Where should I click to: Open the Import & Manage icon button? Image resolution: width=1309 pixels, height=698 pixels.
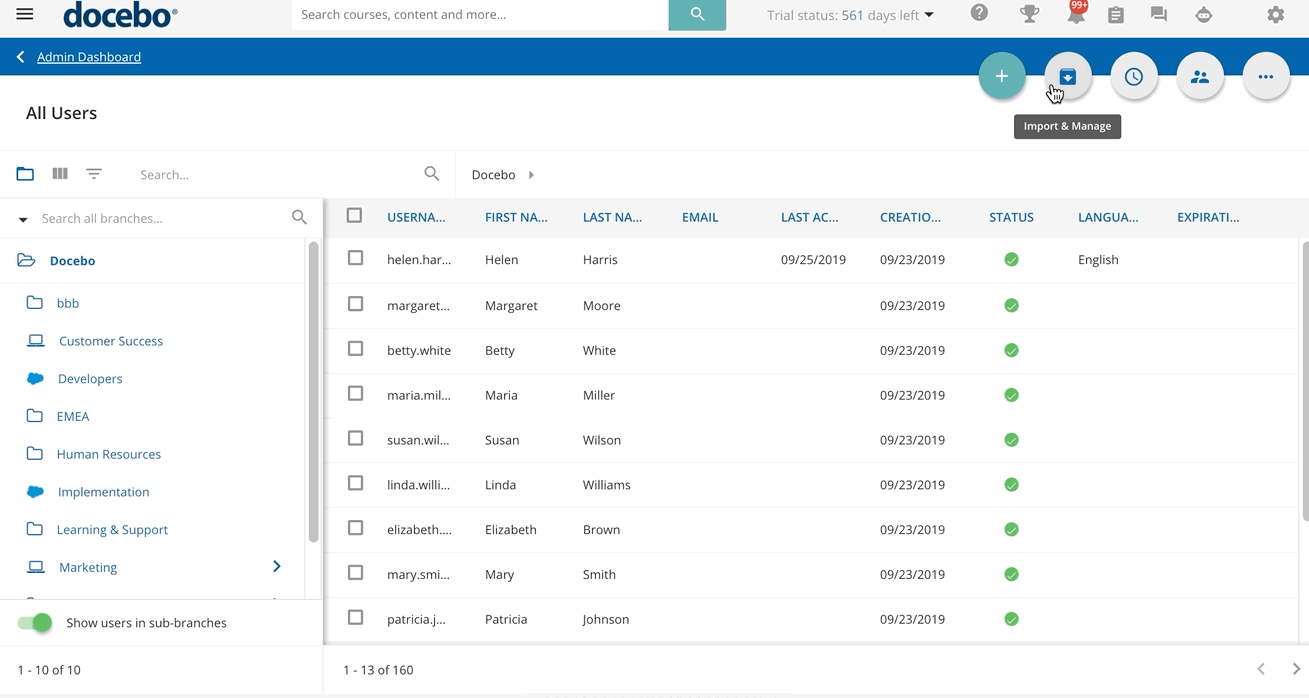pyautogui.click(x=1067, y=77)
